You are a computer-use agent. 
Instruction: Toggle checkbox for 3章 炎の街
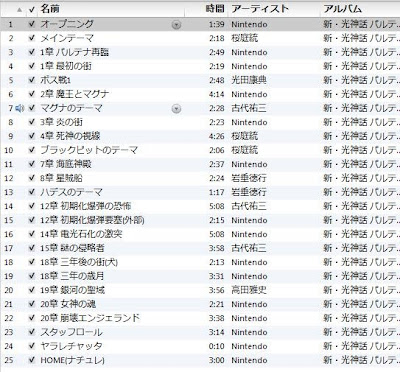coord(32,122)
